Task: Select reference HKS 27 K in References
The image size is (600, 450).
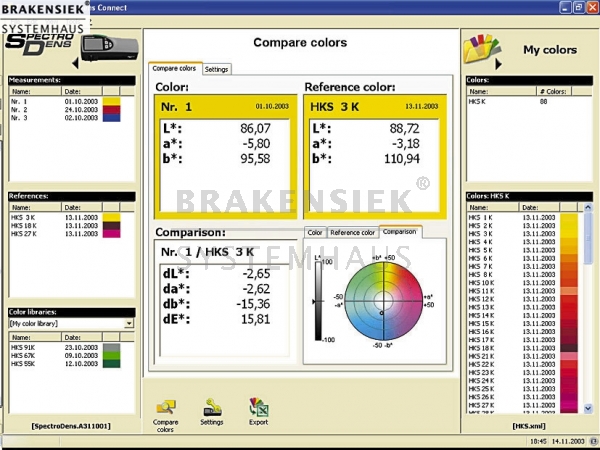Action: pyautogui.click(x=65, y=233)
